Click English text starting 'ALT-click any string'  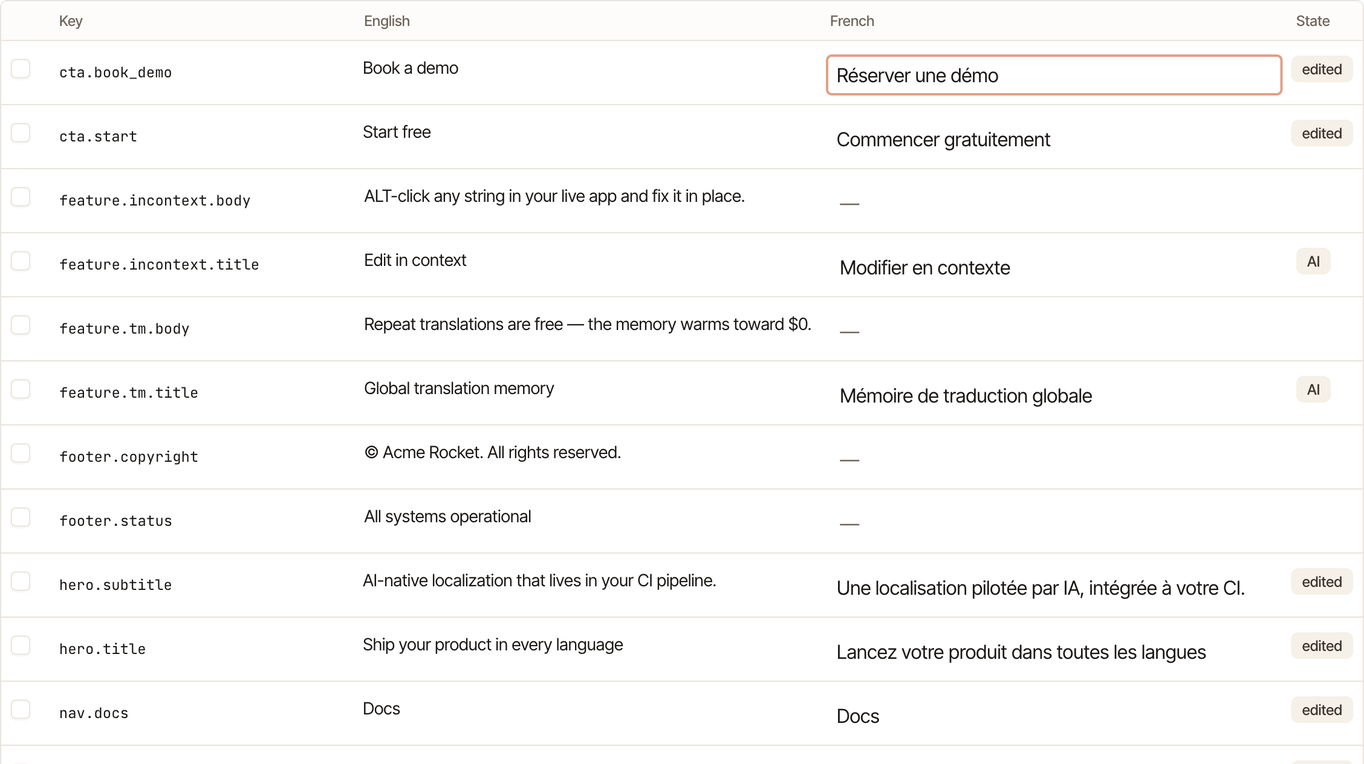coord(554,196)
